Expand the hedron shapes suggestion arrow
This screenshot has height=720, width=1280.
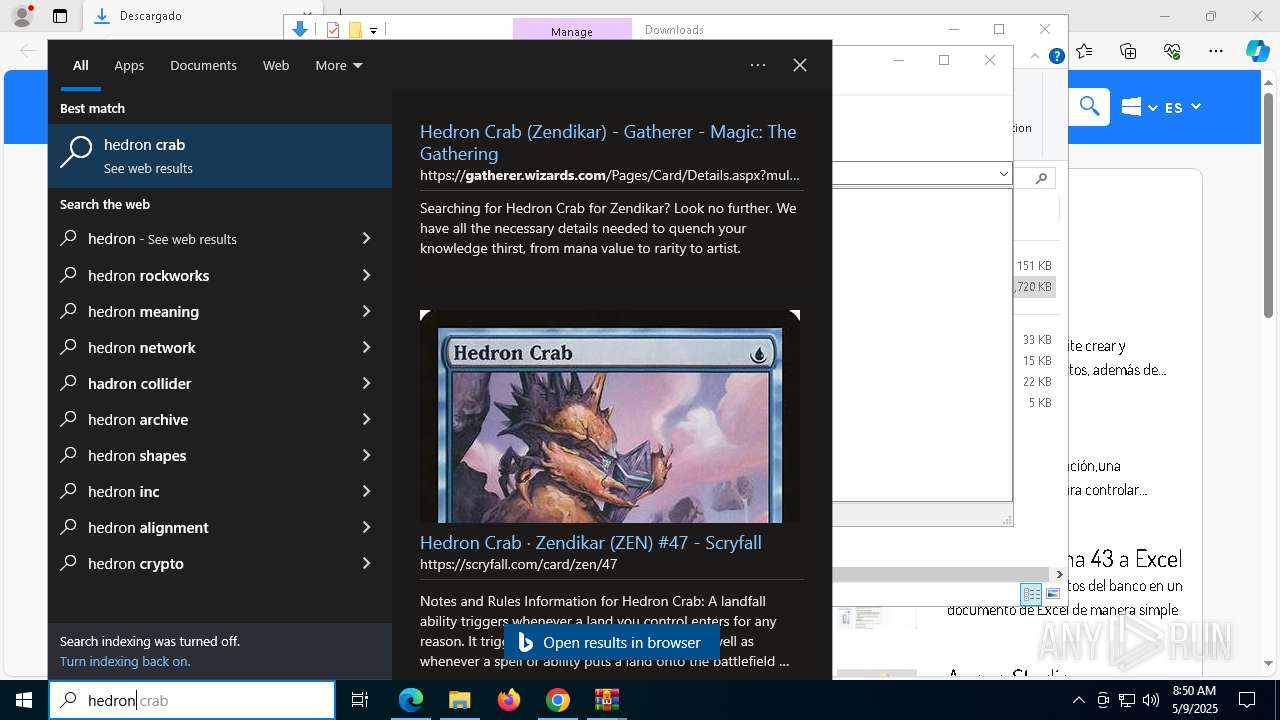coord(366,455)
